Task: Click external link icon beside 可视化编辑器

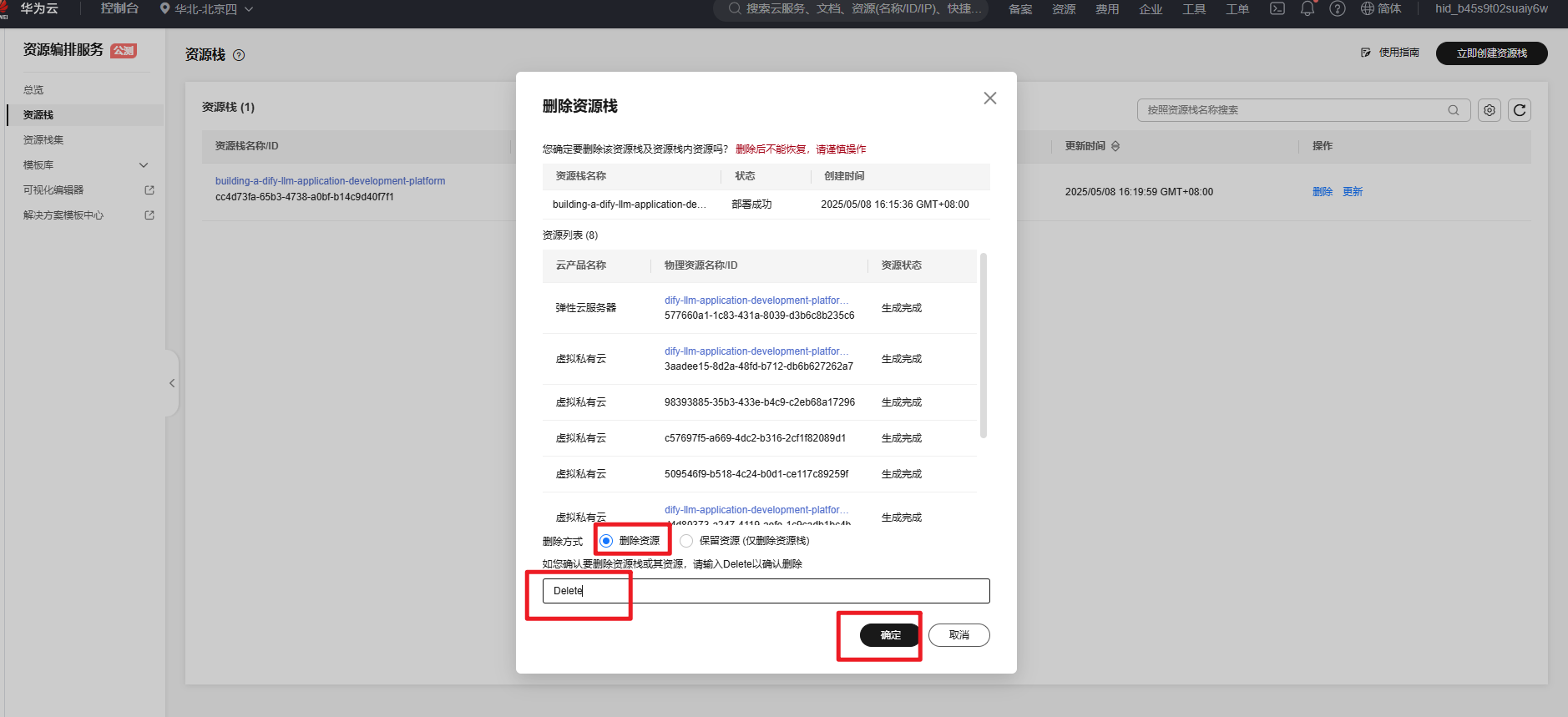Action: [x=149, y=190]
